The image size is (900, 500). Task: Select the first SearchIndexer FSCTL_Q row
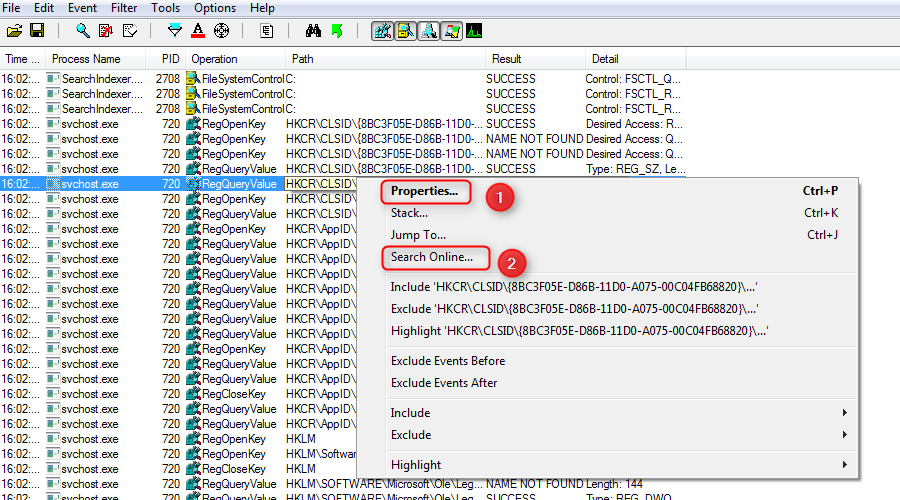tap(343, 79)
